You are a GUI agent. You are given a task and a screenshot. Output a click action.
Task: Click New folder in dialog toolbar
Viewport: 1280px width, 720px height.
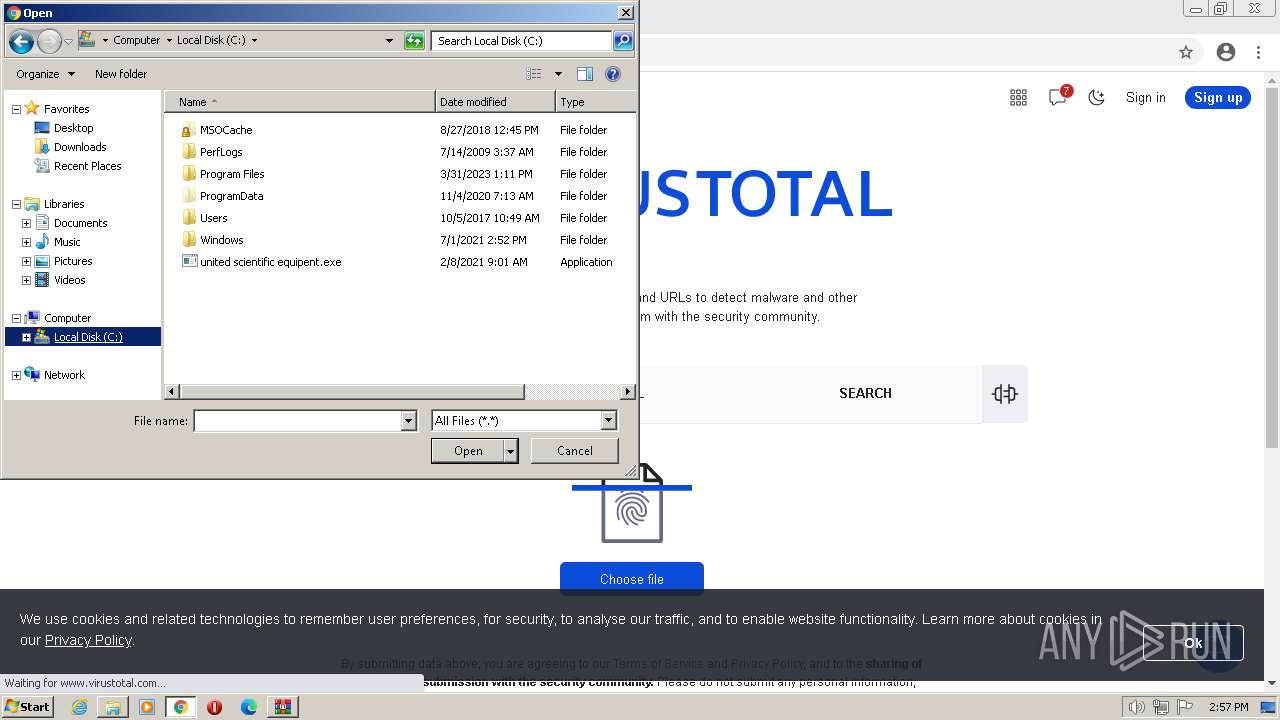(121, 74)
